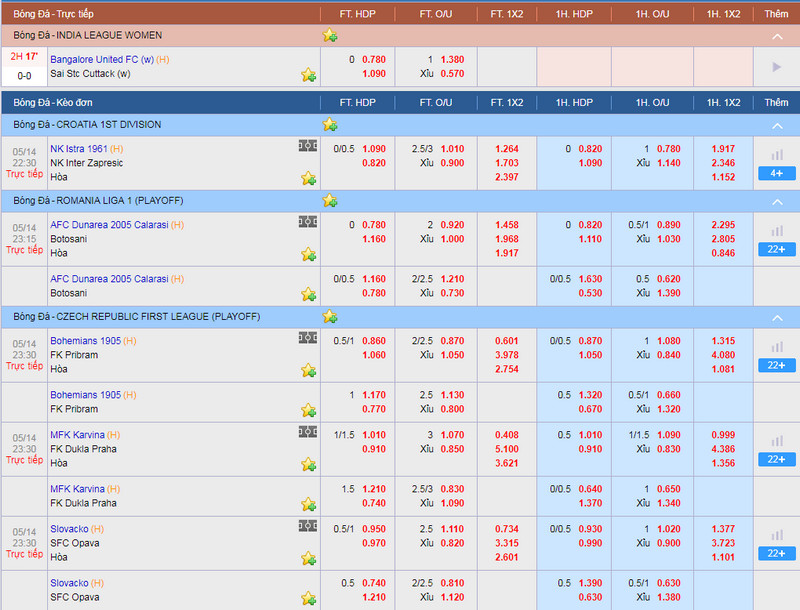Open pitch scoreboard icon for NK Istra 1961
800x610 pixels.
pos(308,147)
